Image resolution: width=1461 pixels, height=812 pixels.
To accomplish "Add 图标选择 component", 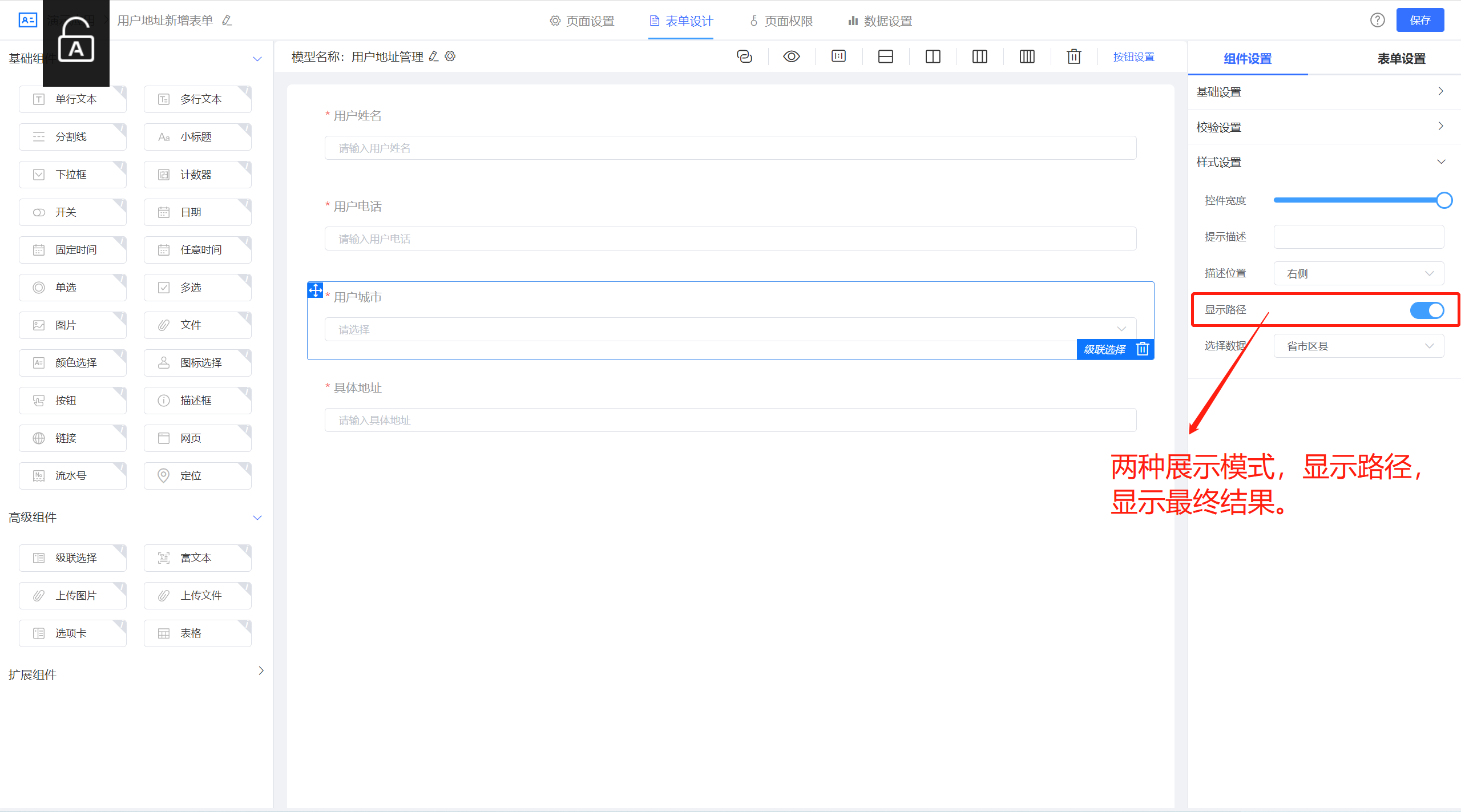I will tap(197, 363).
